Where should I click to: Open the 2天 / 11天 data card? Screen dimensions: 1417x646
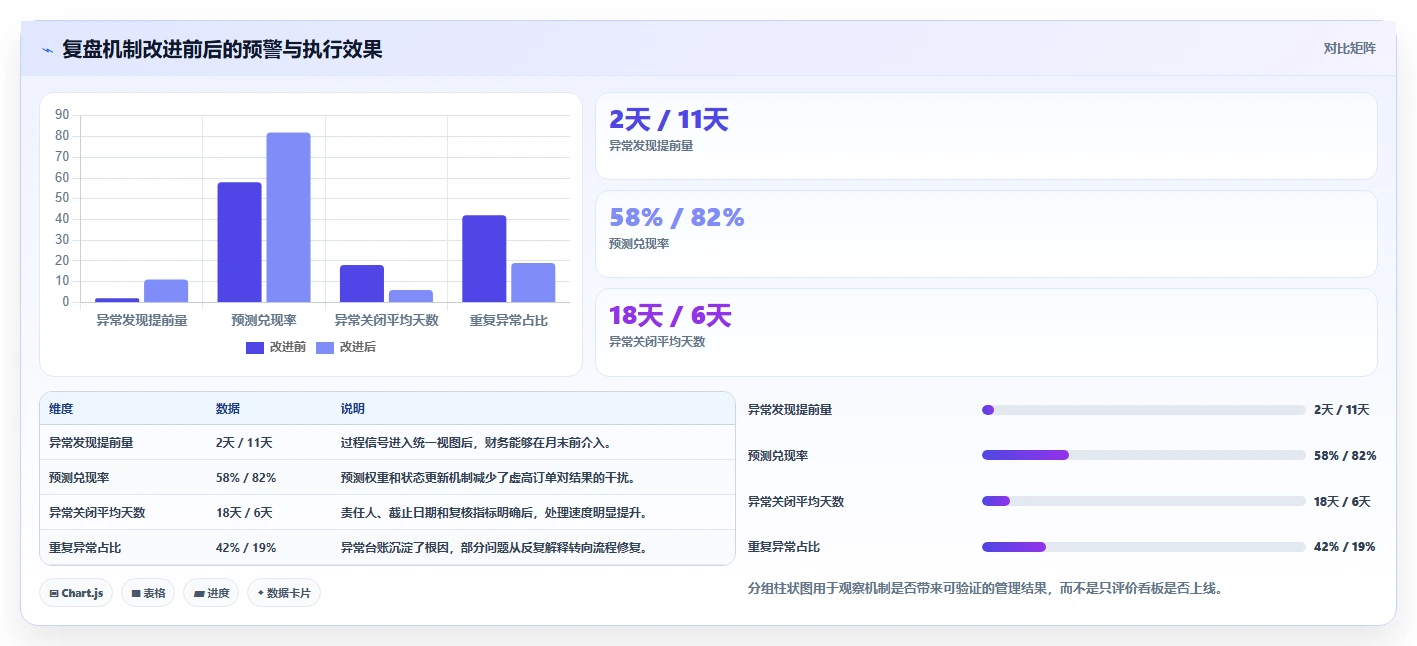986,136
